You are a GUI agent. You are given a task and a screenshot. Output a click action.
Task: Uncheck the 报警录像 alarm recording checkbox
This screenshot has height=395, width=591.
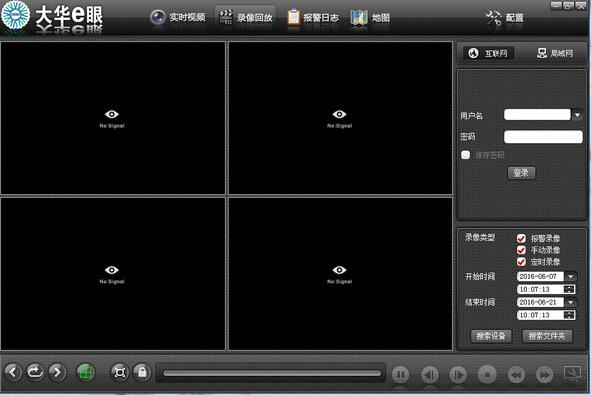(521, 238)
